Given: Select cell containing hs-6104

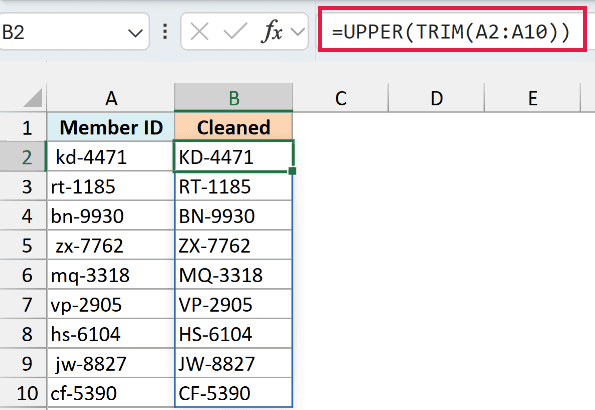Looking at the screenshot, I should coord(111,334).
